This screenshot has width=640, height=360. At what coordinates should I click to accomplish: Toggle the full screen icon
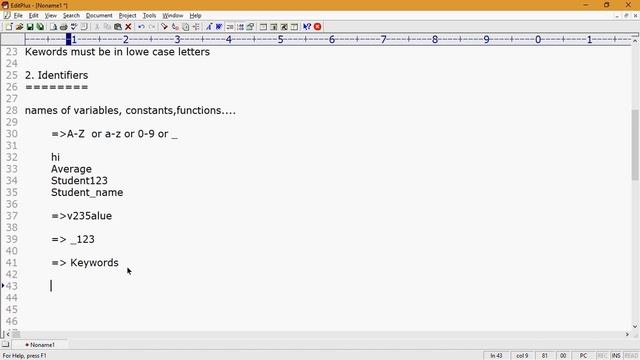tap(284, 27)
